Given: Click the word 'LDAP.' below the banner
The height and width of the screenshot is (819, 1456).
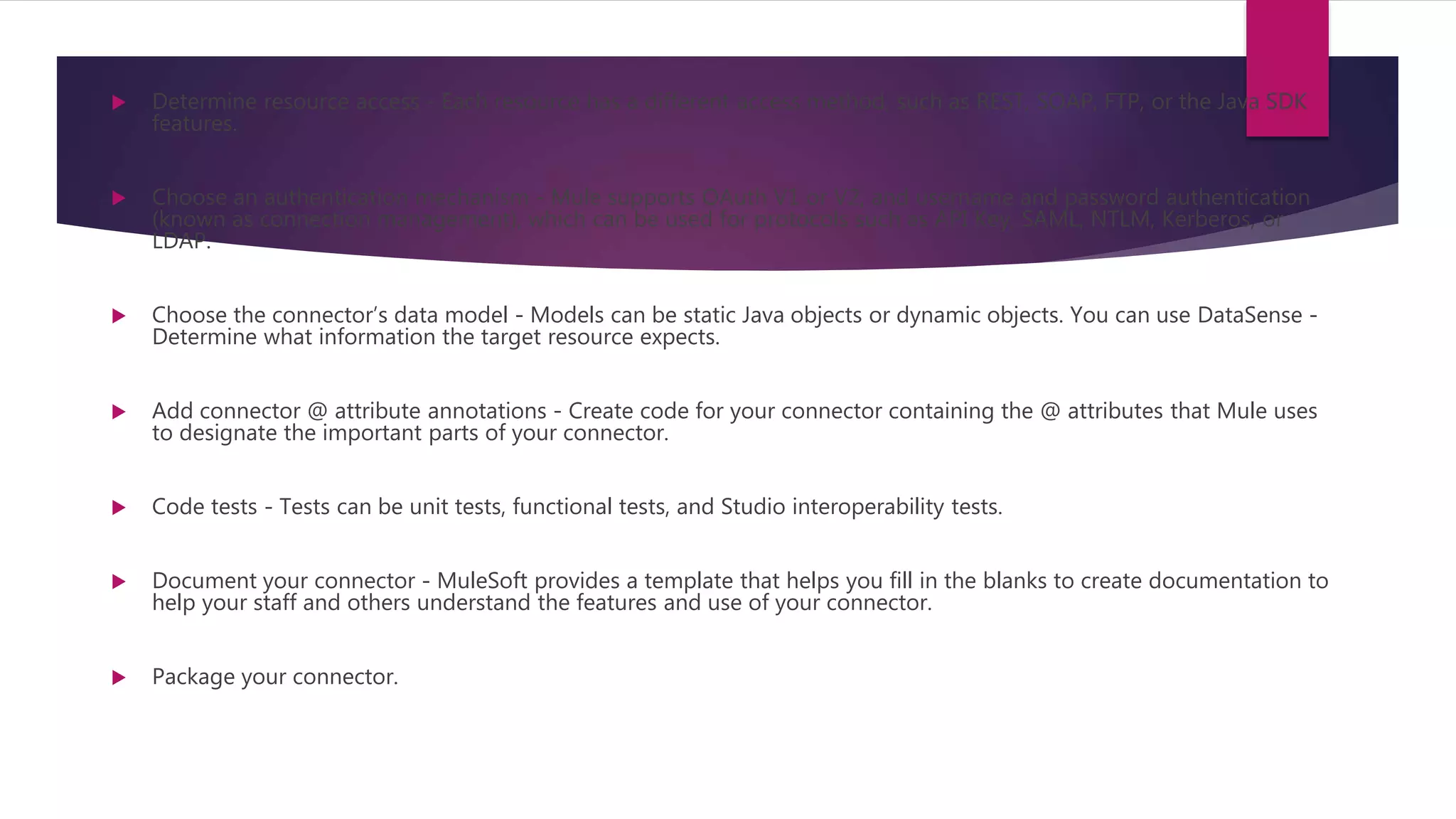Looking at the screenshot, I should tap(181, 242).
